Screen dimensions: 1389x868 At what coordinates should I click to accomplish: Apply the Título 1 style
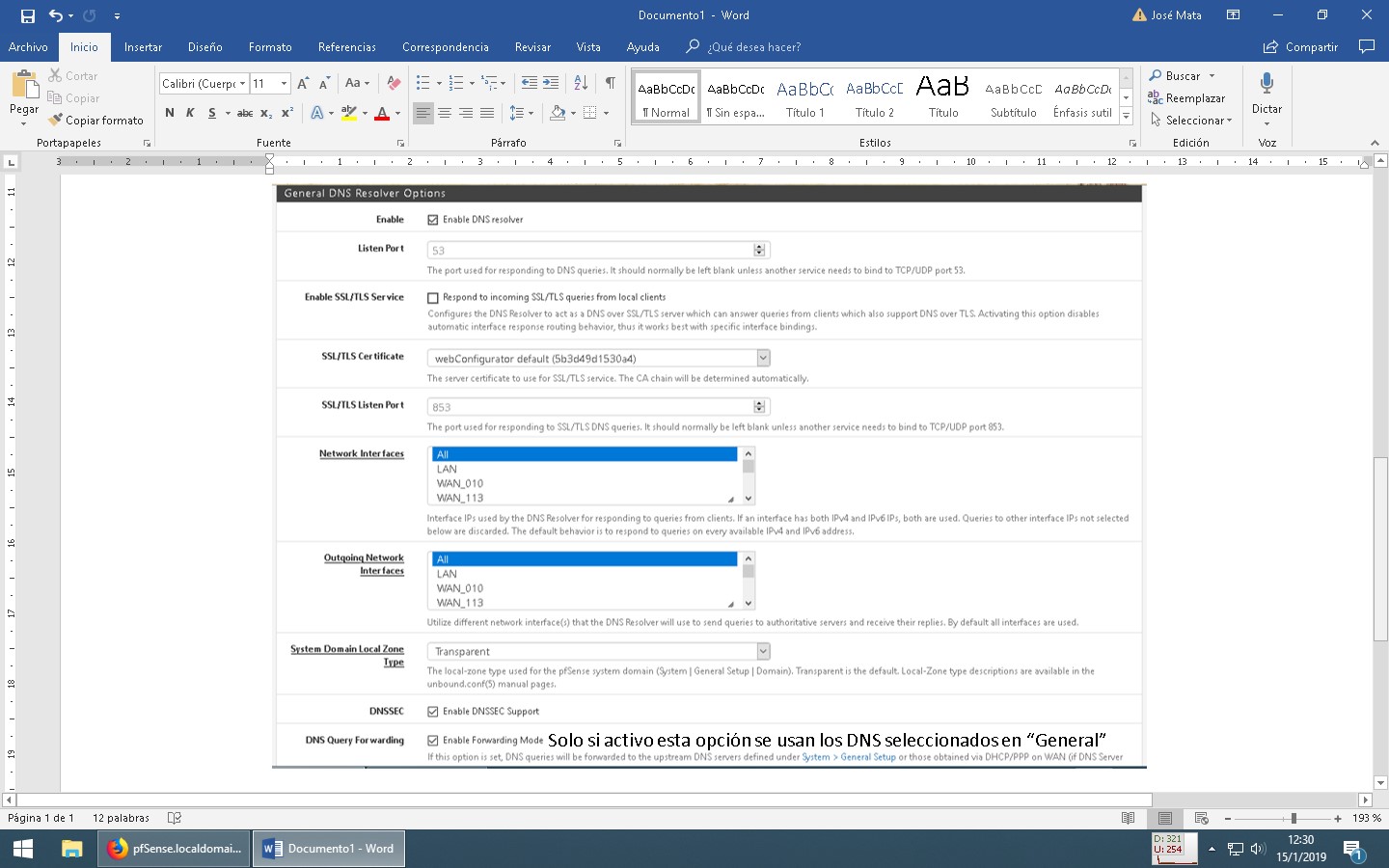[804, 98]
